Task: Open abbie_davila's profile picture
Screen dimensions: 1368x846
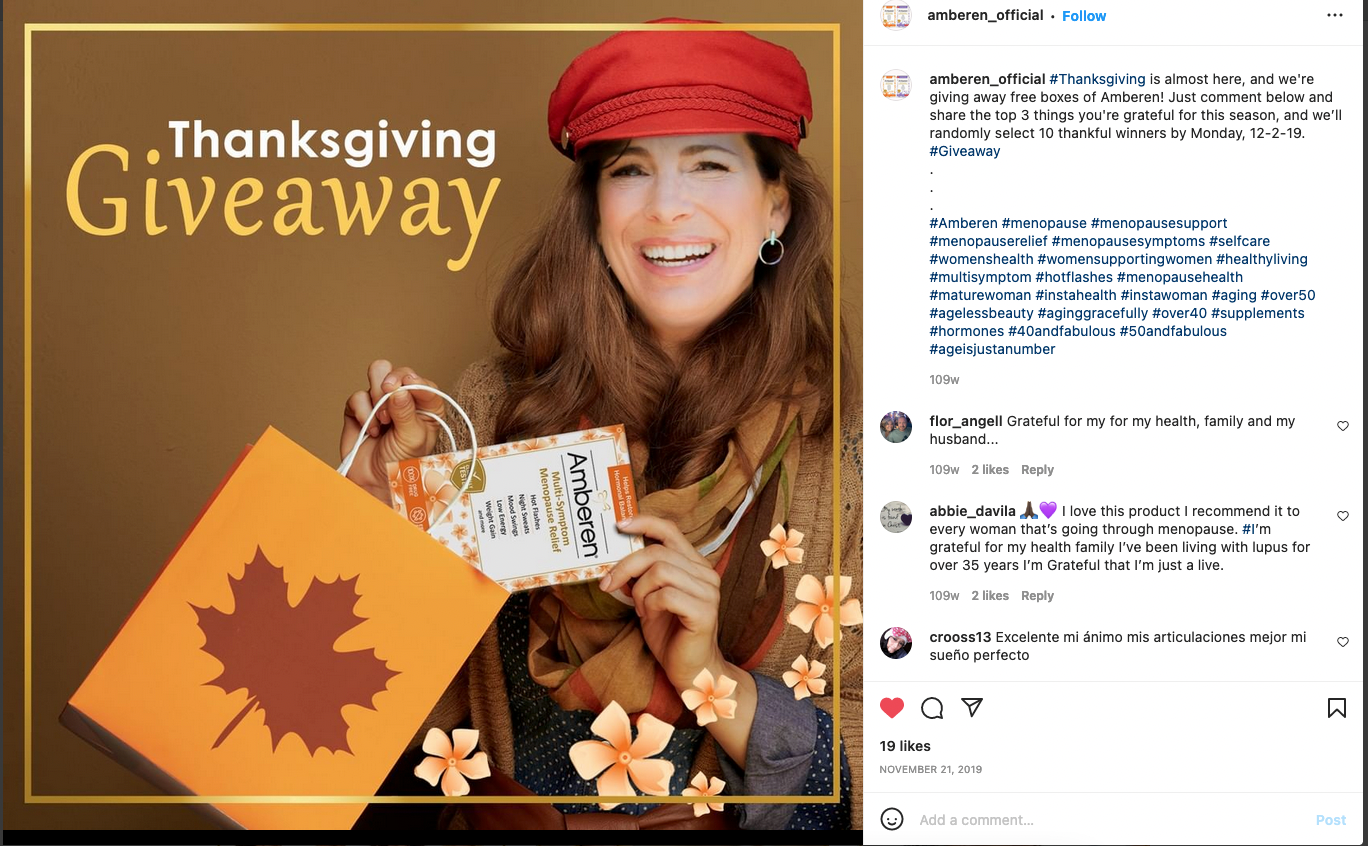Action: (895, 517)
